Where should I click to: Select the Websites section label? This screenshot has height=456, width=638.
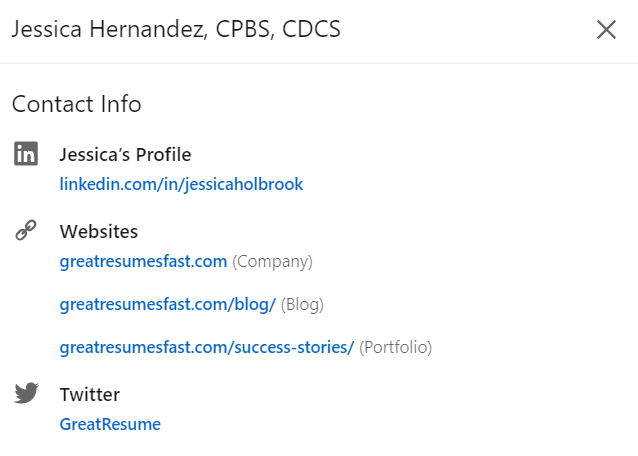click(99, 231)
